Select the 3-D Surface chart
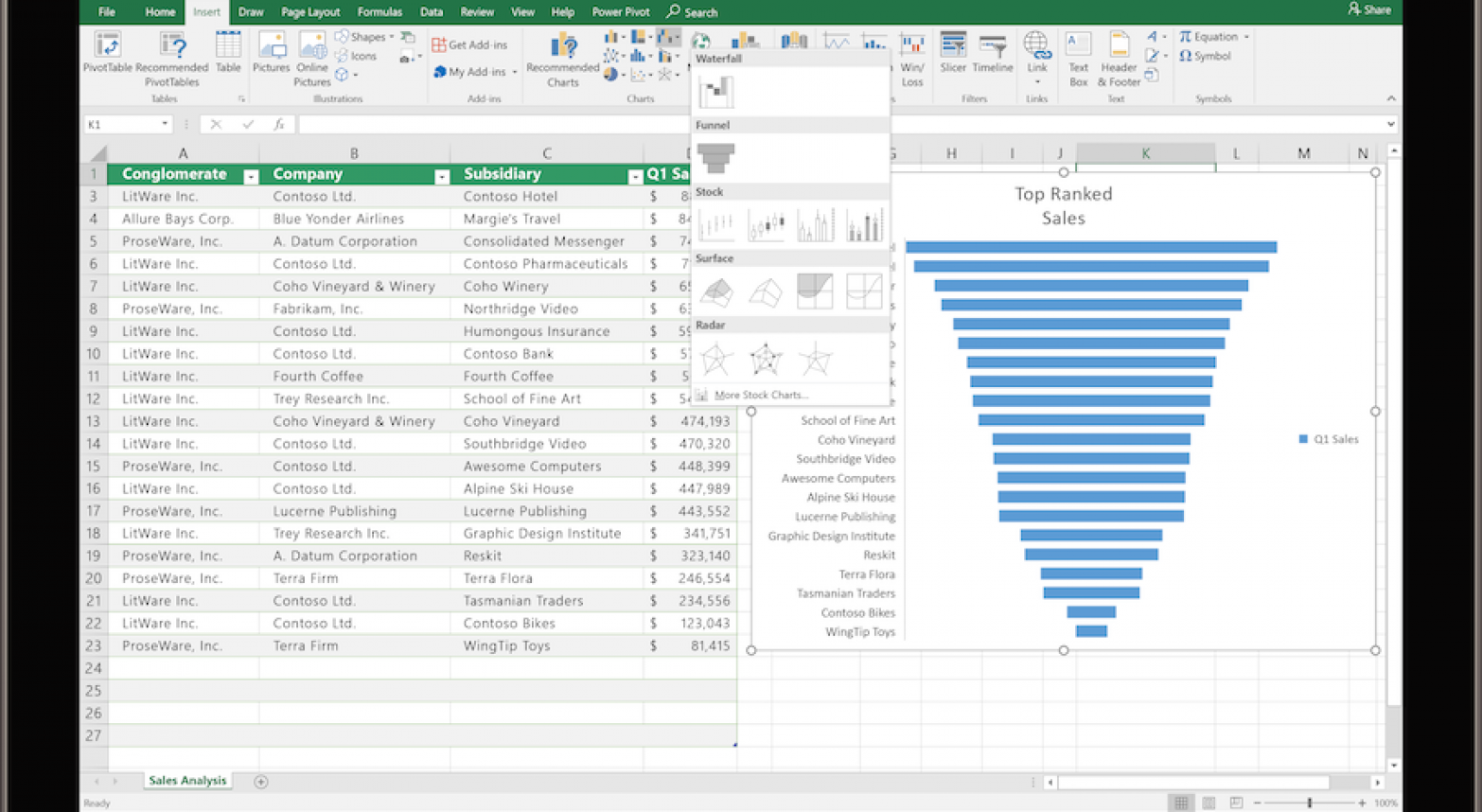 point(716,291)
